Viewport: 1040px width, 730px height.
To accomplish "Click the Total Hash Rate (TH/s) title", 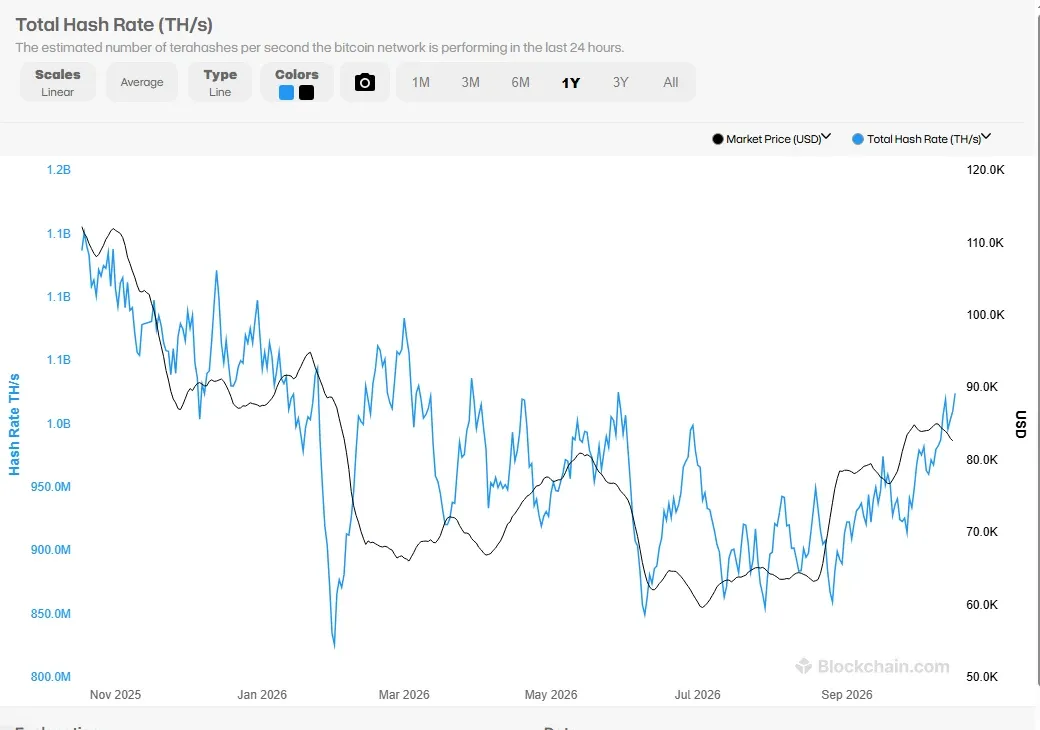I will click(114, 25).
